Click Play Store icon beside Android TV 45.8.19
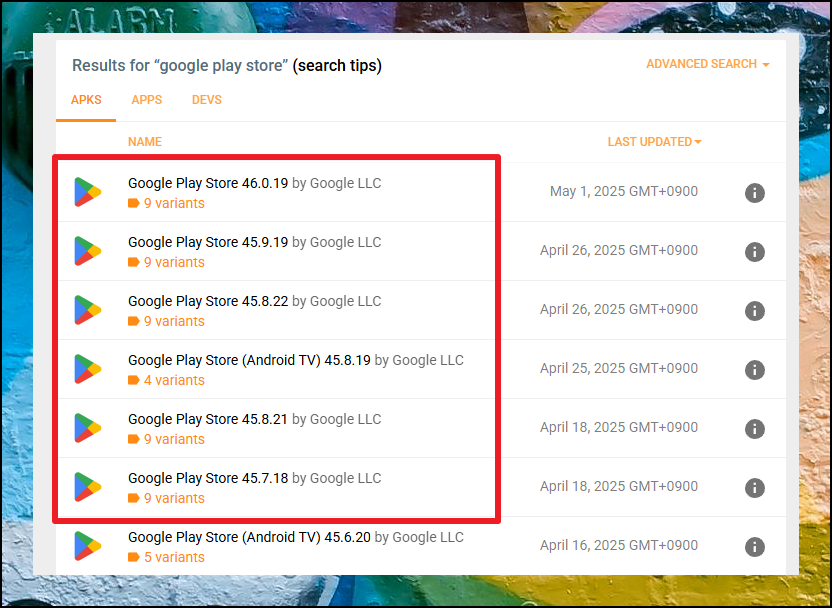The width and height of the screenshot is (832, 608). click(88, 369)
